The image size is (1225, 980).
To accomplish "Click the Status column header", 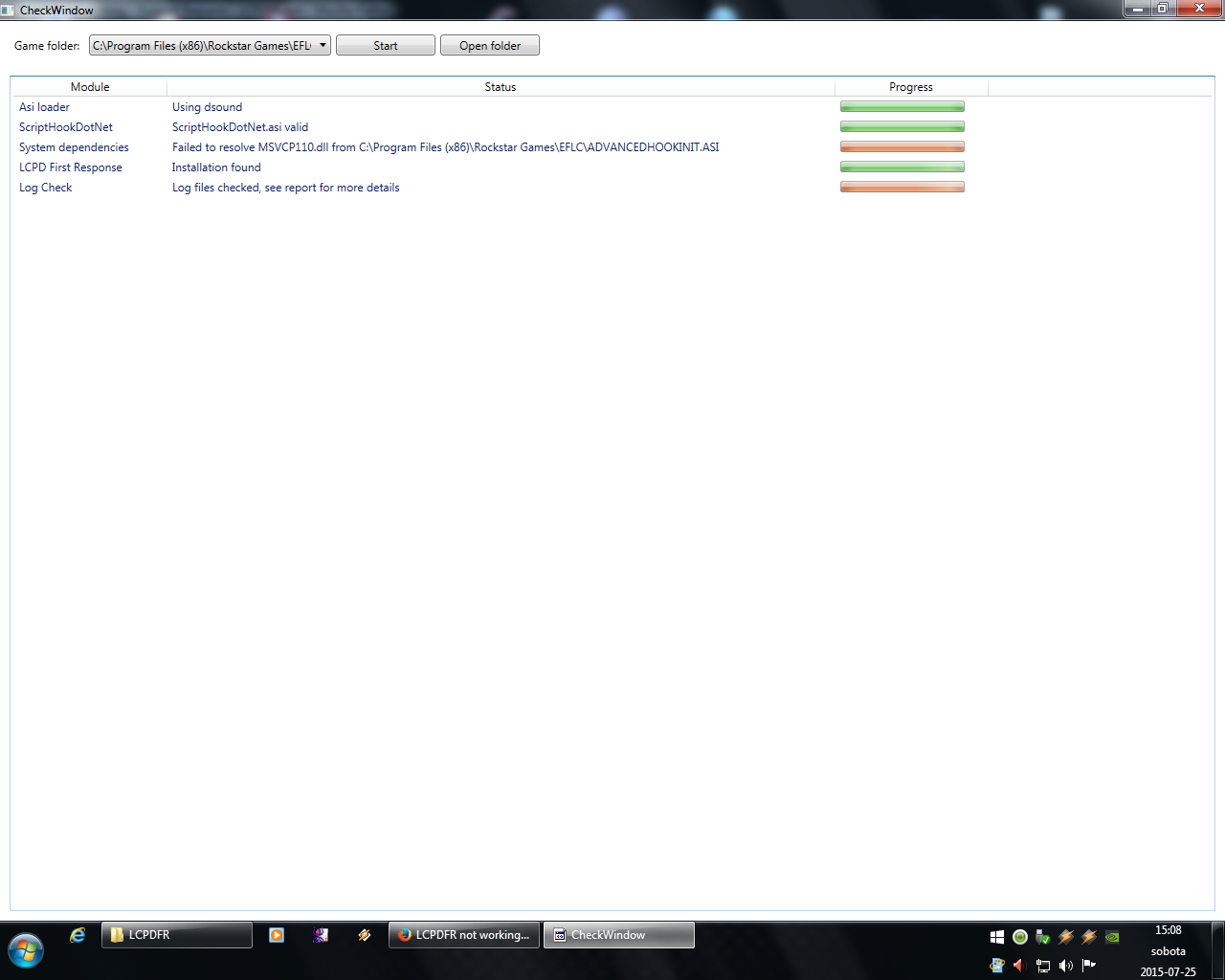I will 501,86.
